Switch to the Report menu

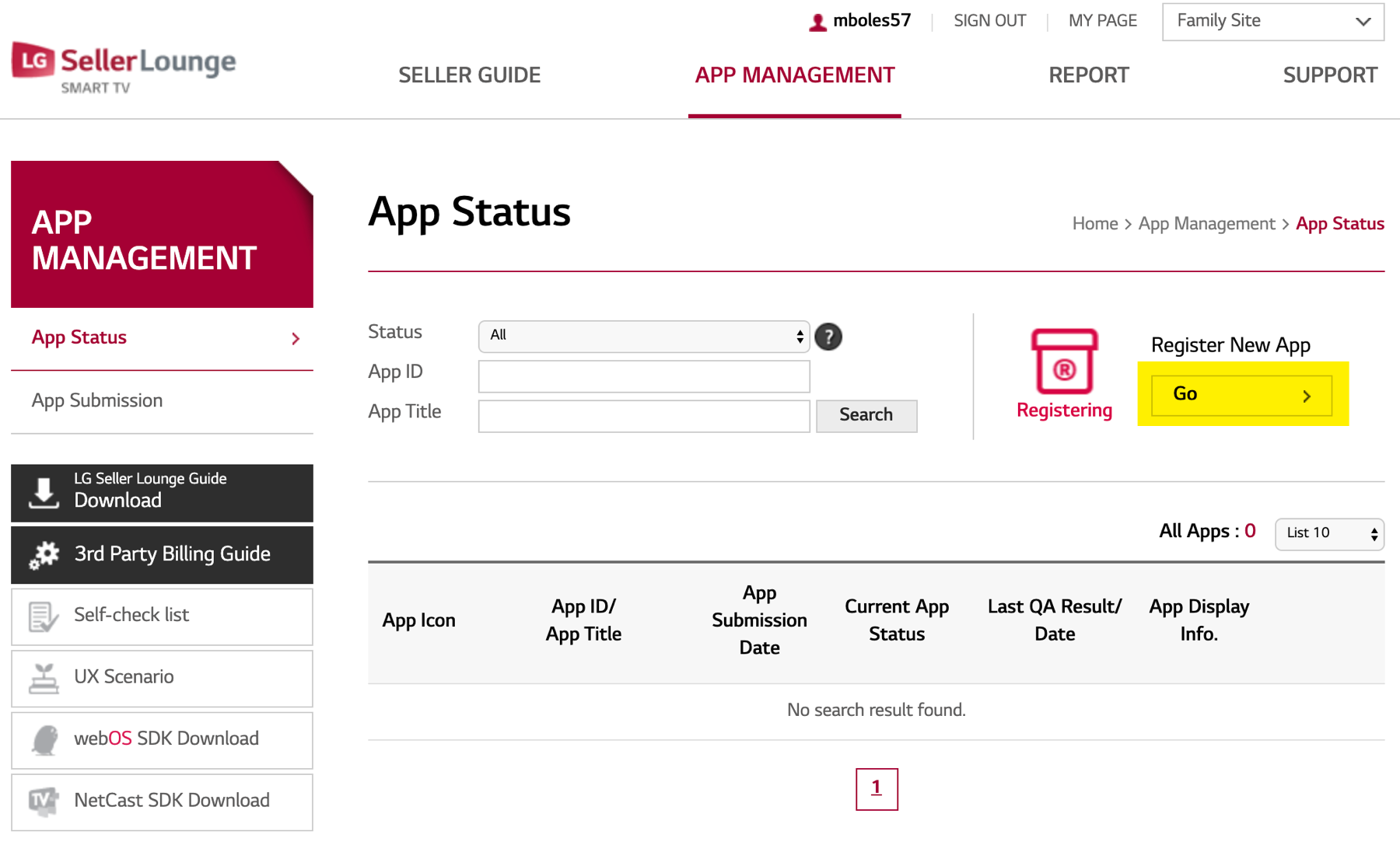(1088, 75)
